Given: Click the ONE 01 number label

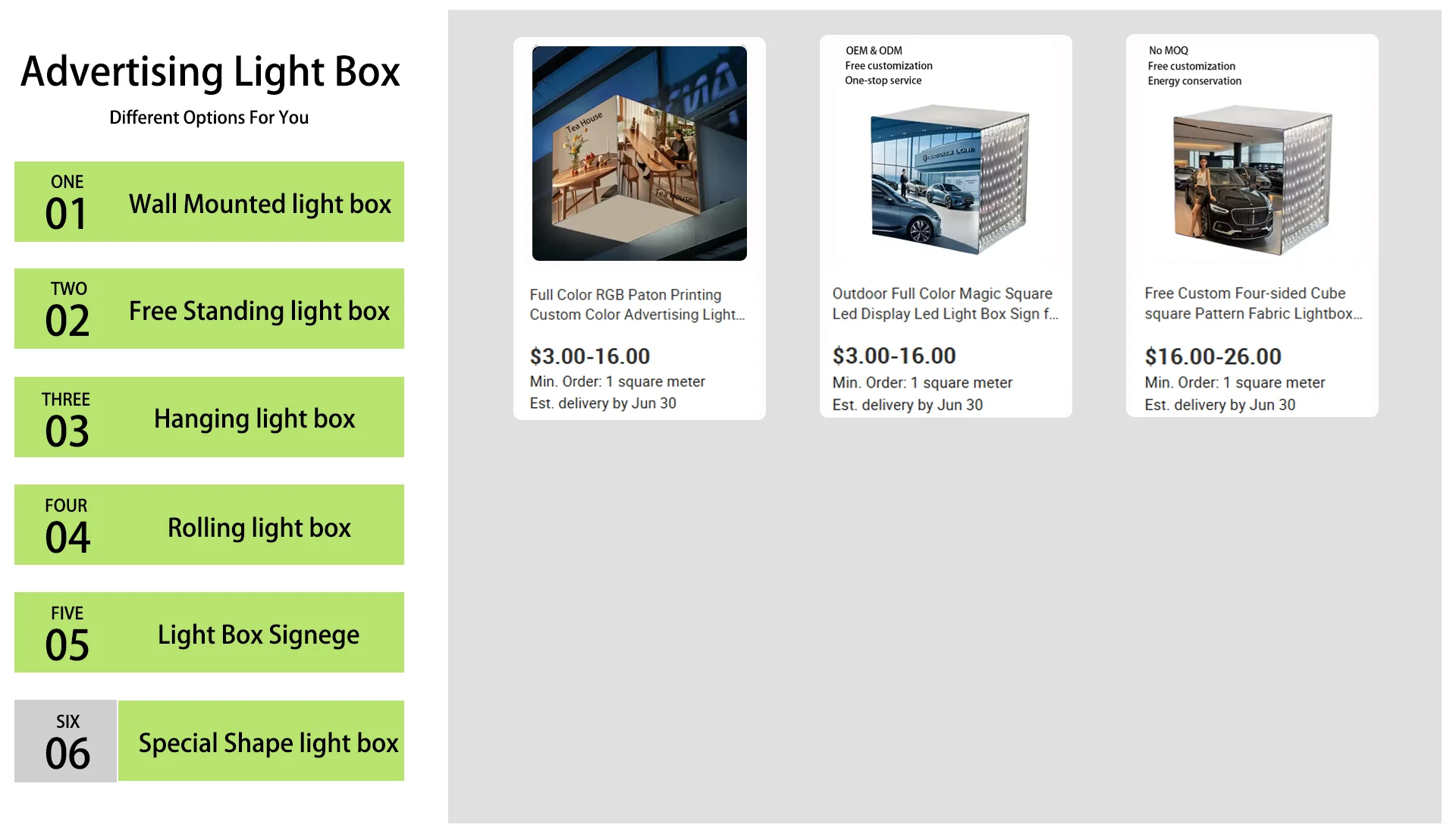Looking at the screenshot, I should [66, 203].
